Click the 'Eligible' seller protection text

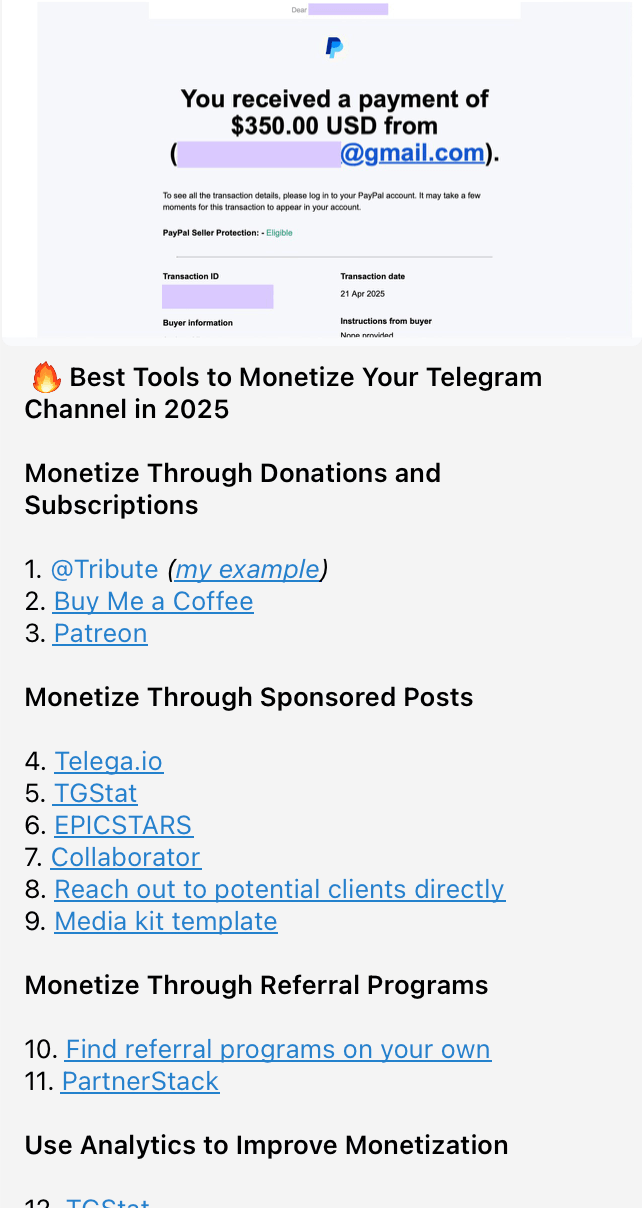[x=279, y=233]
